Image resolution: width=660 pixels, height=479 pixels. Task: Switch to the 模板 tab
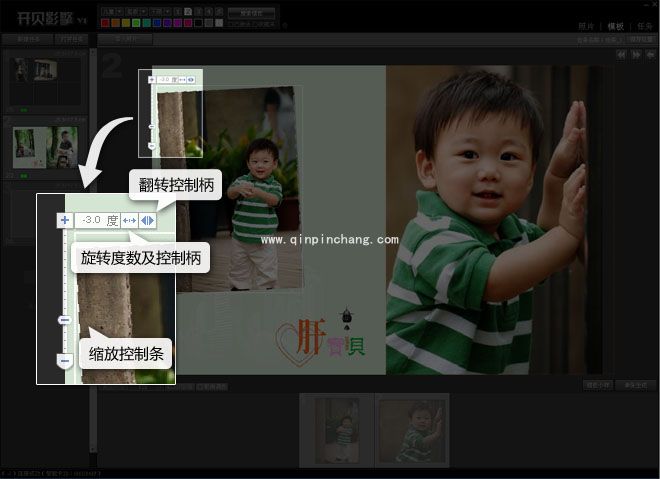[x=615, y=27]
